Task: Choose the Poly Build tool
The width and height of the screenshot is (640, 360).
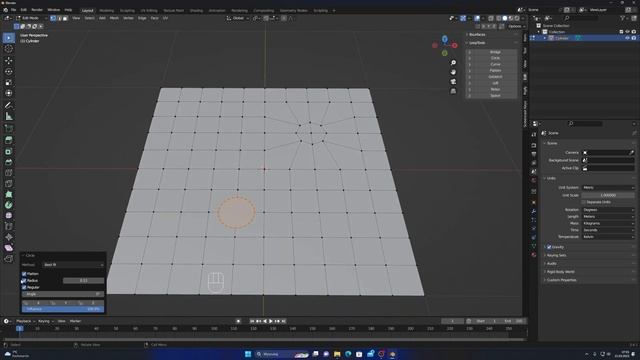Action: click(x=9, y=194)
